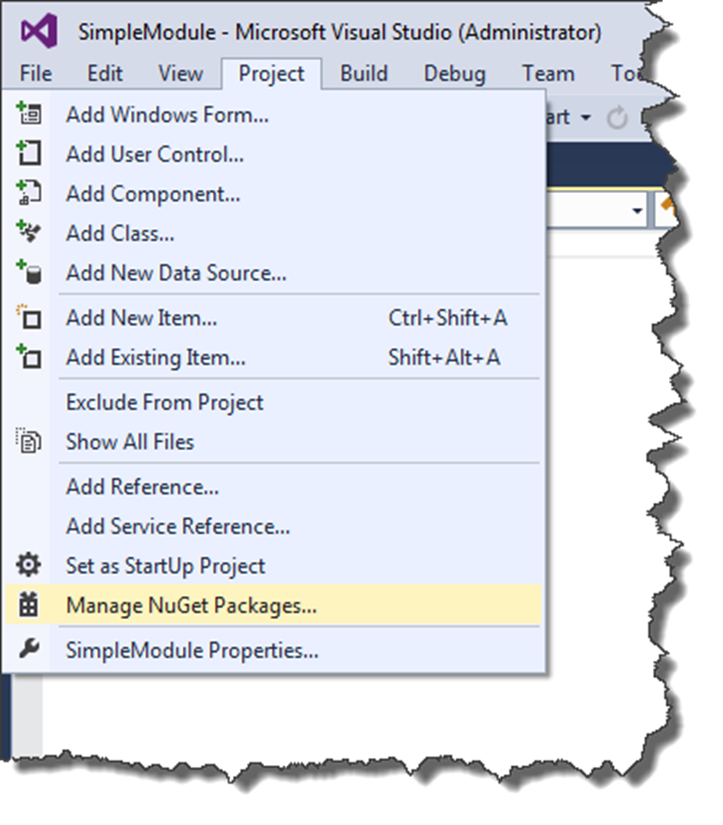Select Add Service Reference... entry

click(x=178, y=526)
